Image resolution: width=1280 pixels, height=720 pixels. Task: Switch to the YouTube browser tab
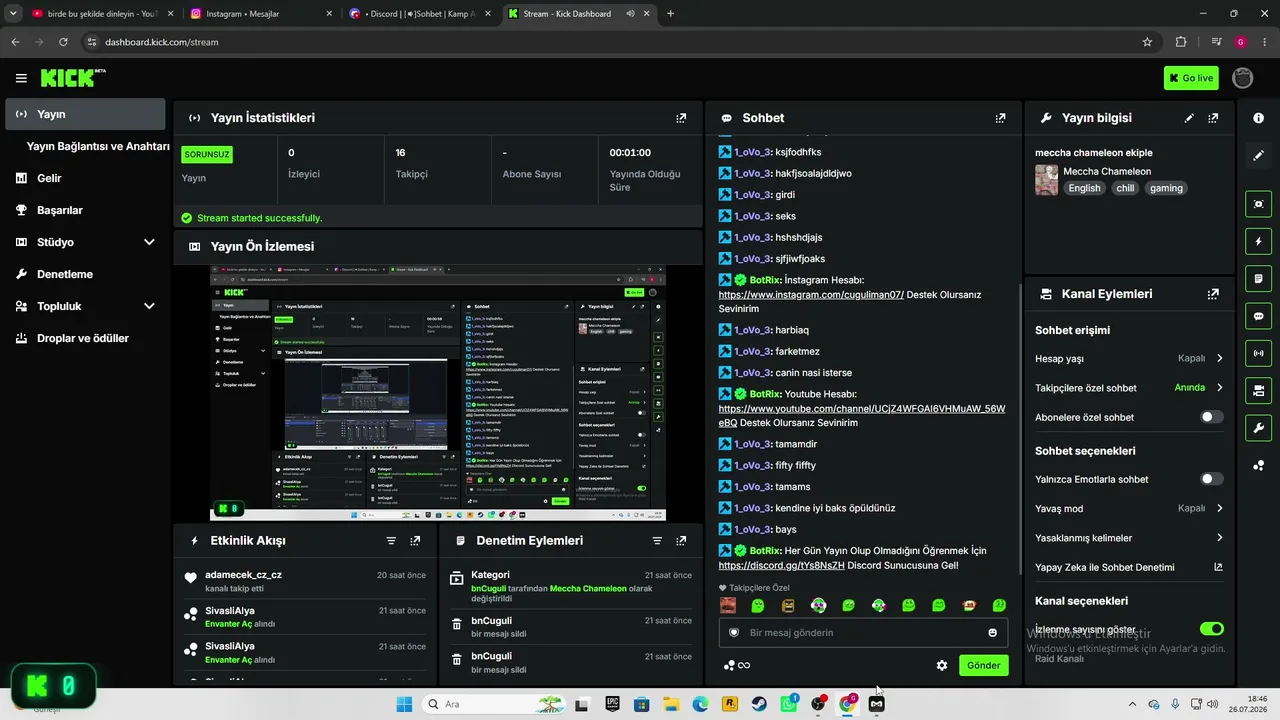101,14
